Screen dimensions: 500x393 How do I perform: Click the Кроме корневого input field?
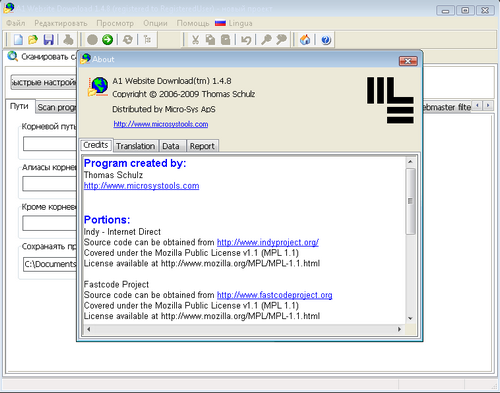coord(50,223)
